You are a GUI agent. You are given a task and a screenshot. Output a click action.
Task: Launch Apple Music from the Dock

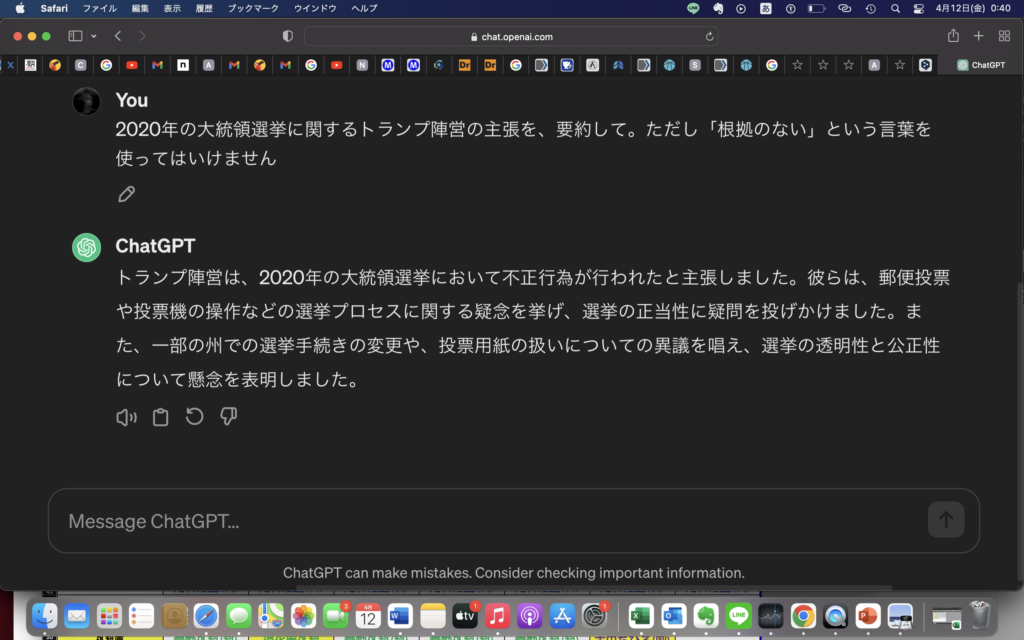pyautogui.click(x=498, y=617)
